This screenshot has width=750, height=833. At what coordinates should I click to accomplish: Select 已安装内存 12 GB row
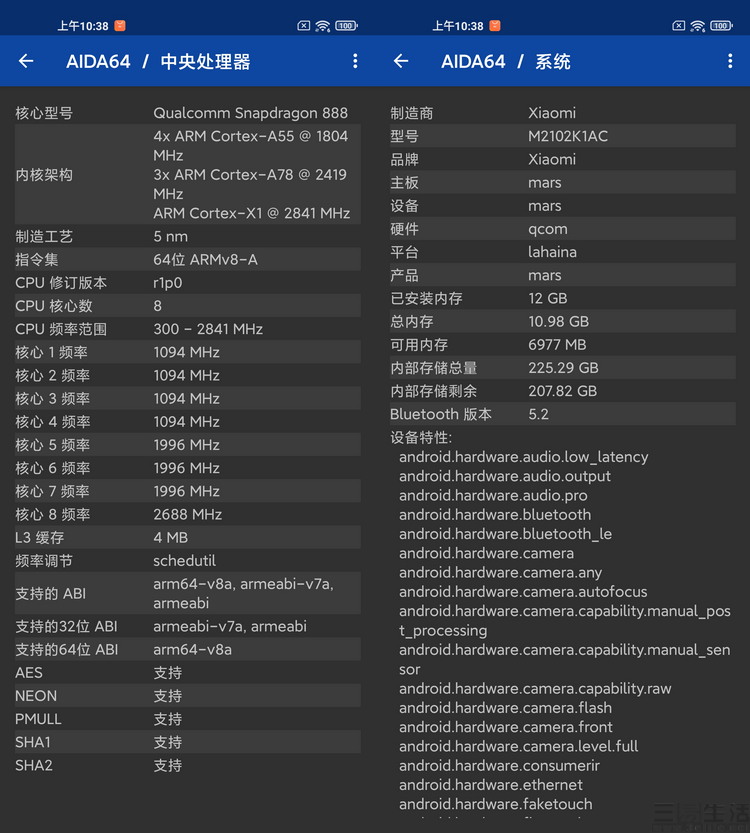coord(563,298)
